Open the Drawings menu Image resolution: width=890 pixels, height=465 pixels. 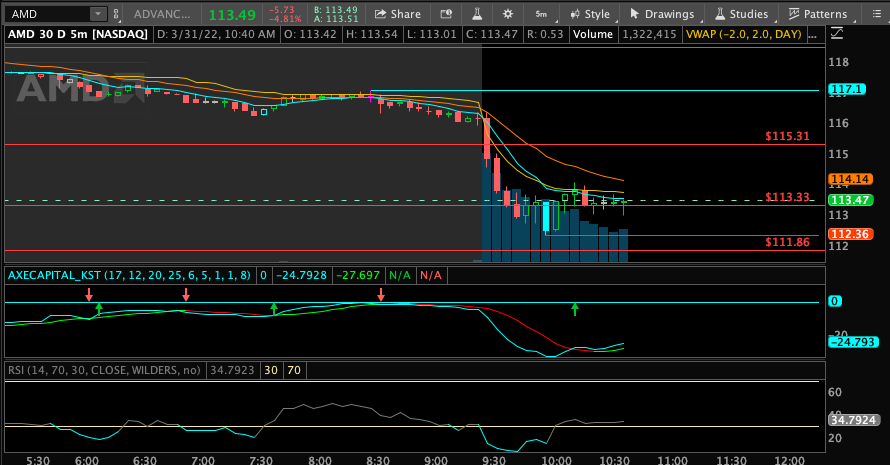(661, 14)
